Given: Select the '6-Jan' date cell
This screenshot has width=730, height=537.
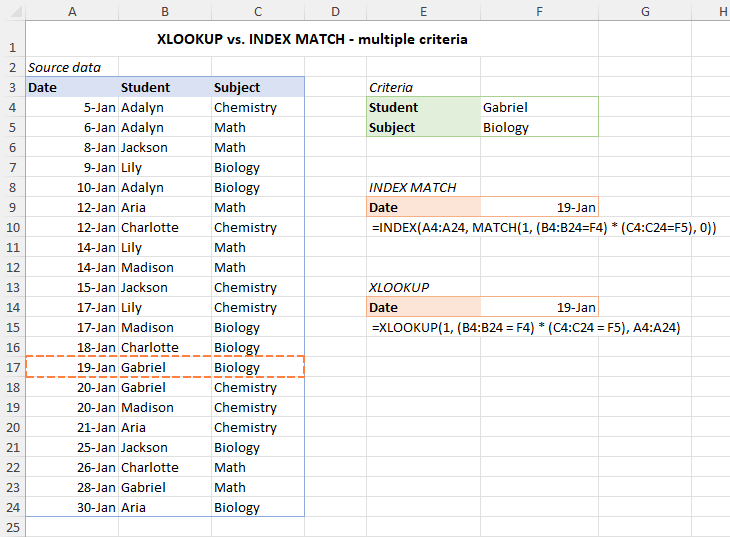Looking at the screenshot, I should pyautogui.click(x=72, y=128).
